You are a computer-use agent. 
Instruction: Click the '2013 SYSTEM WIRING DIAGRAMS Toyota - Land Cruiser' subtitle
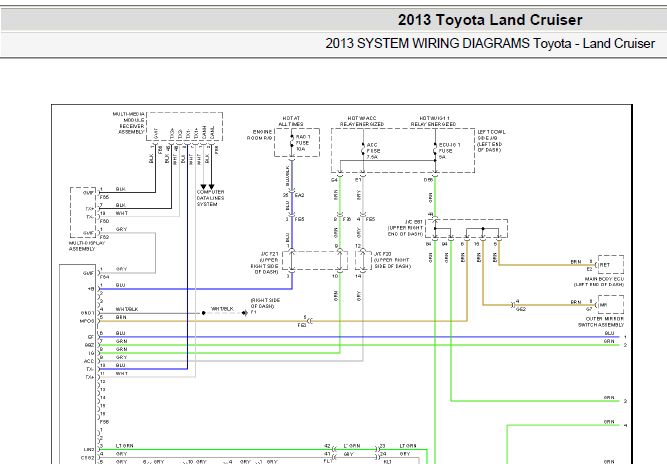[x=490, y=43]
